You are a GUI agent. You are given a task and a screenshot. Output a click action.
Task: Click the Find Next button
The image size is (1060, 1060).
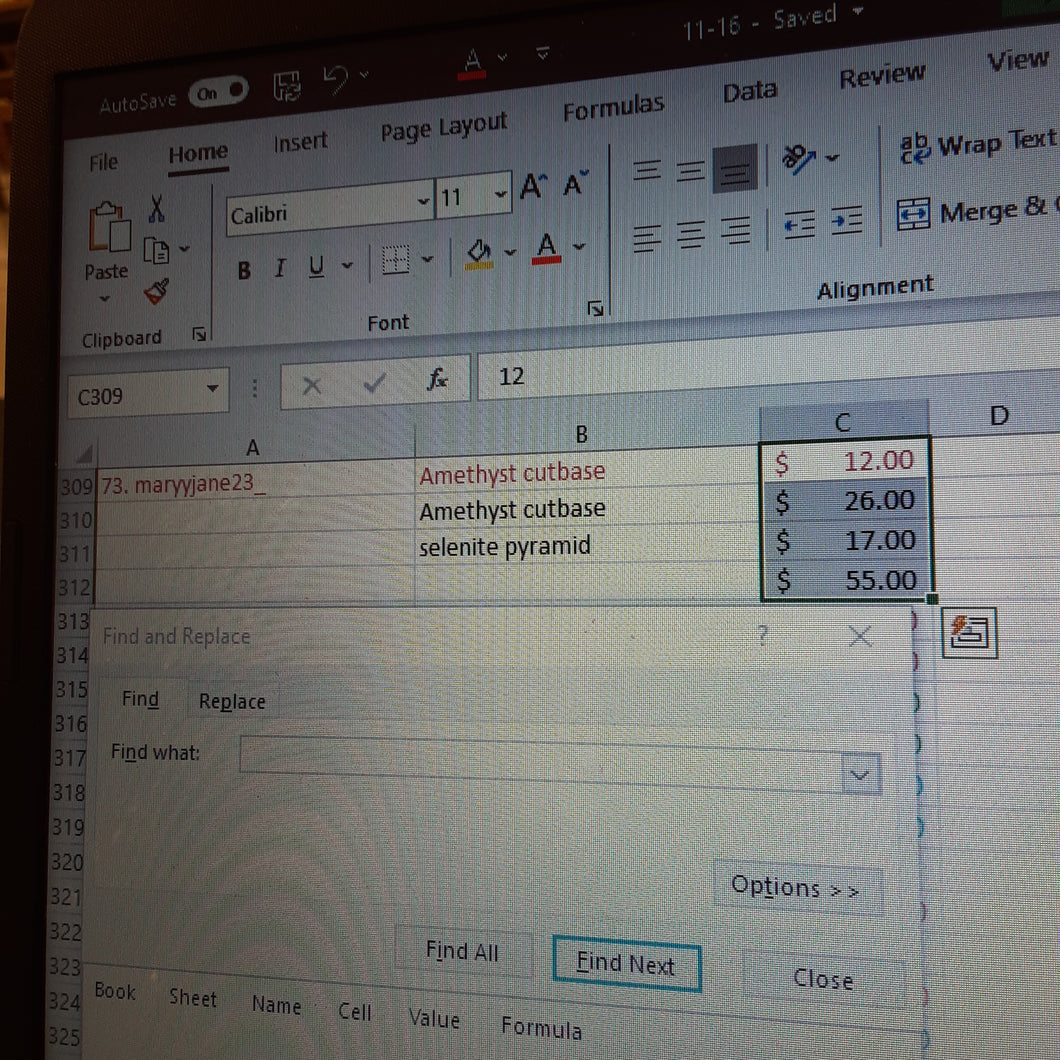click(x=626, y=963)
